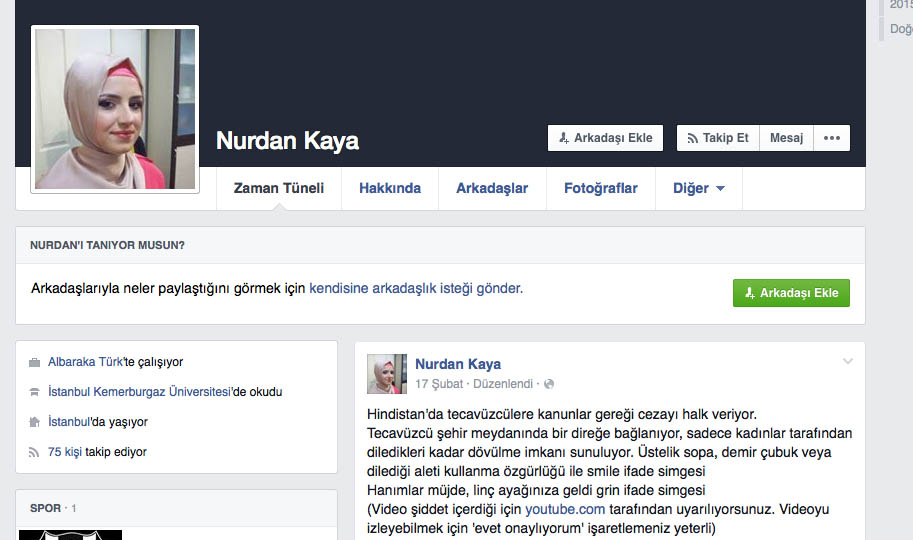Click the home location icon

[x=34, y=422]
